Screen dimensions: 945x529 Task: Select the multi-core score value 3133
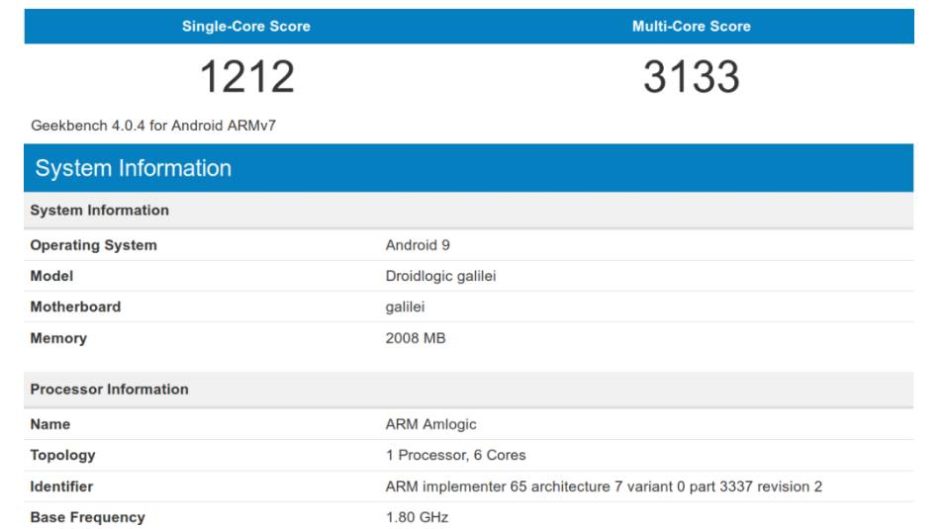click(x=691, y=77)
